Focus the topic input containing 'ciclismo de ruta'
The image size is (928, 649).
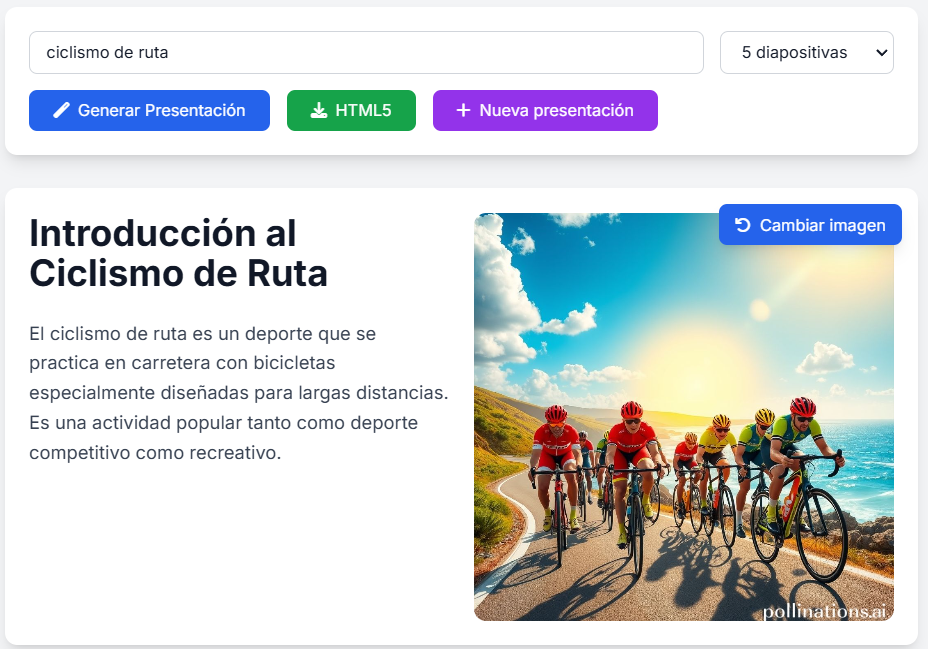pos(366,53)
